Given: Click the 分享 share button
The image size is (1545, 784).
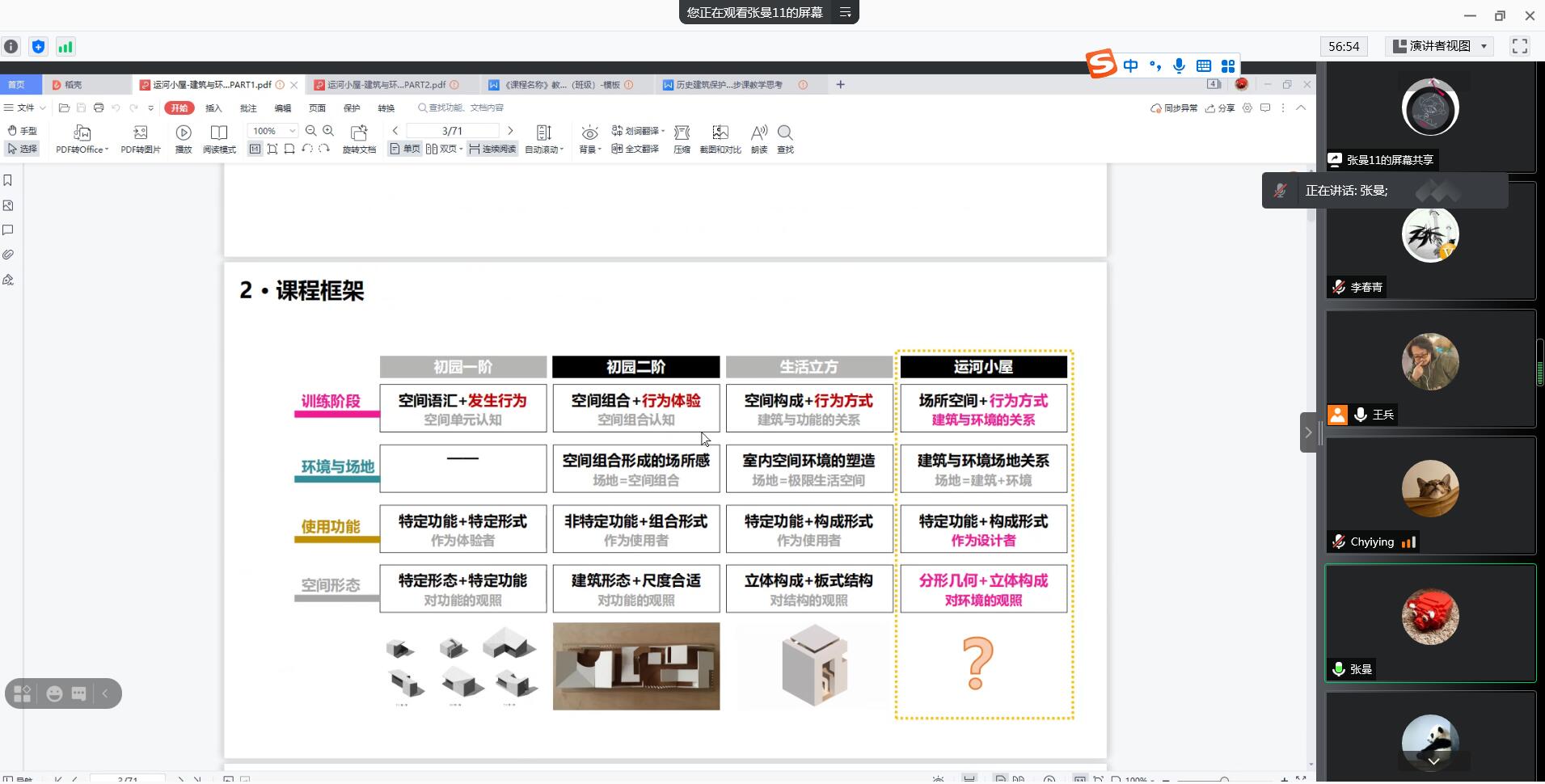Looking at the screenshot, I should coord(1220,108).
